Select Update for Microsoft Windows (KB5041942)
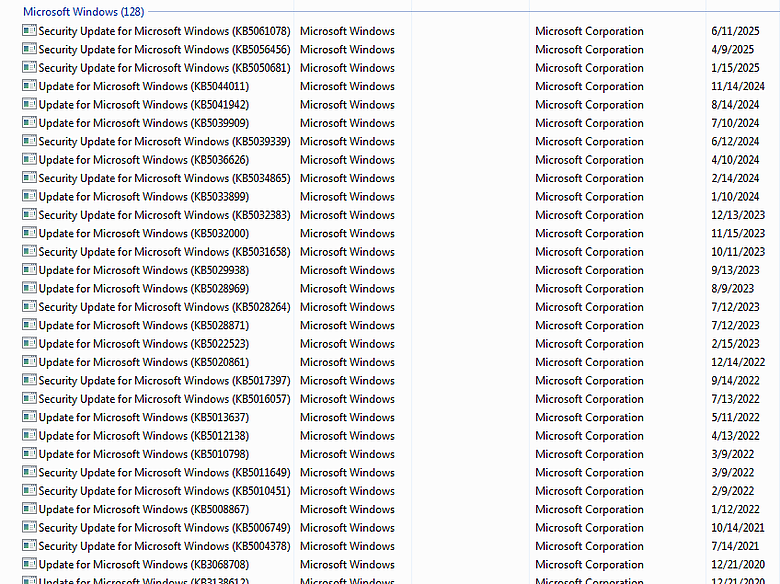The image size is (780, 584). coord(144,104)
